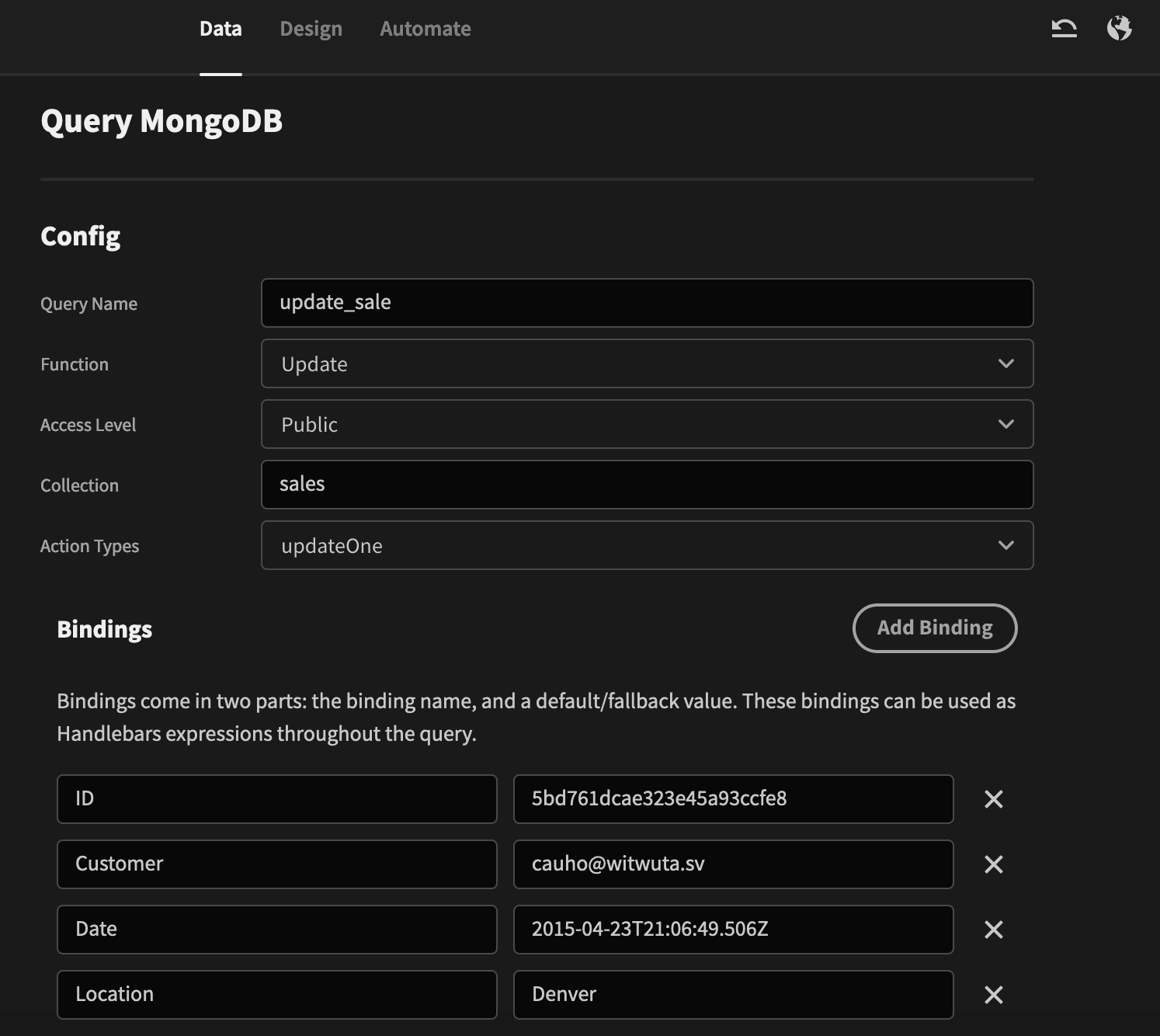Viewport: 1160px width, 1036px height.
Task: Click the Add Binding button
Action: (935, 628)
